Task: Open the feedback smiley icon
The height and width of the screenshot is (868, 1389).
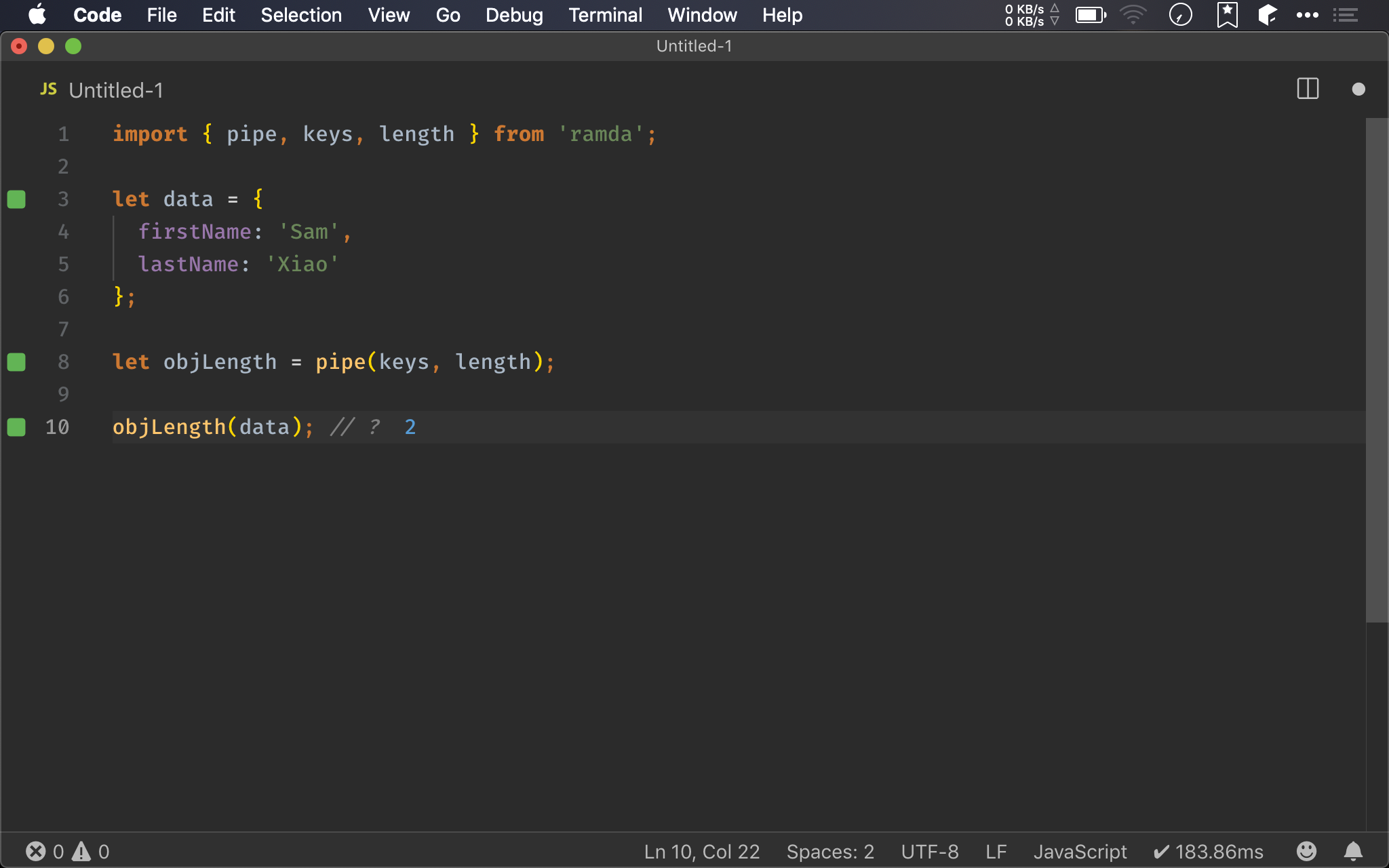Action: tap(1306, 851)
